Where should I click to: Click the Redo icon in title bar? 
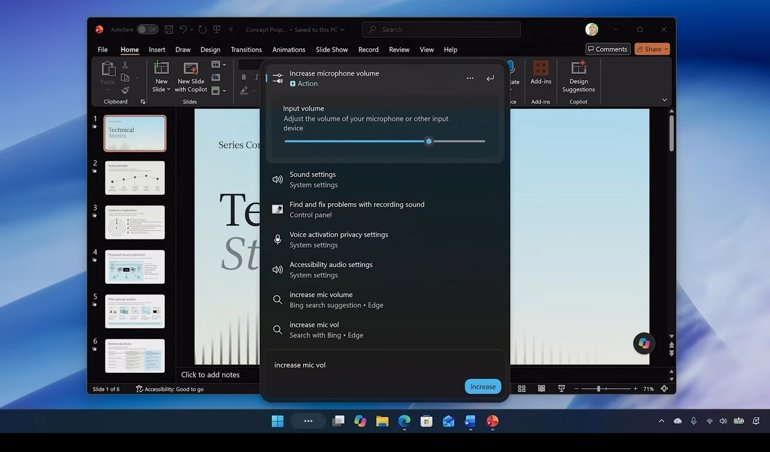202,29
